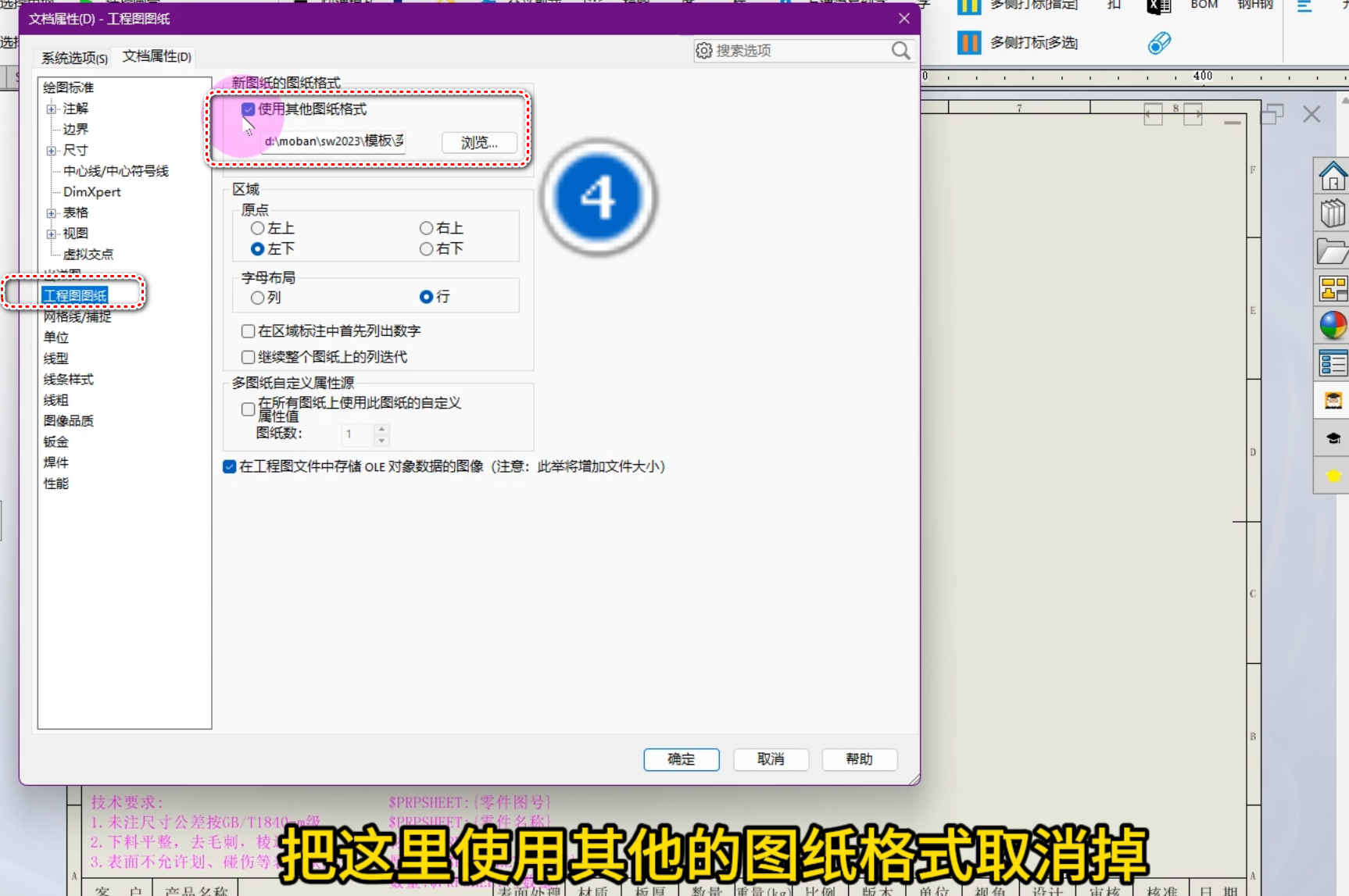The height and width of the screenshot is (896, 1349).
Task: Click inside the 搜索选项 search field
Action: pos(789,50)
